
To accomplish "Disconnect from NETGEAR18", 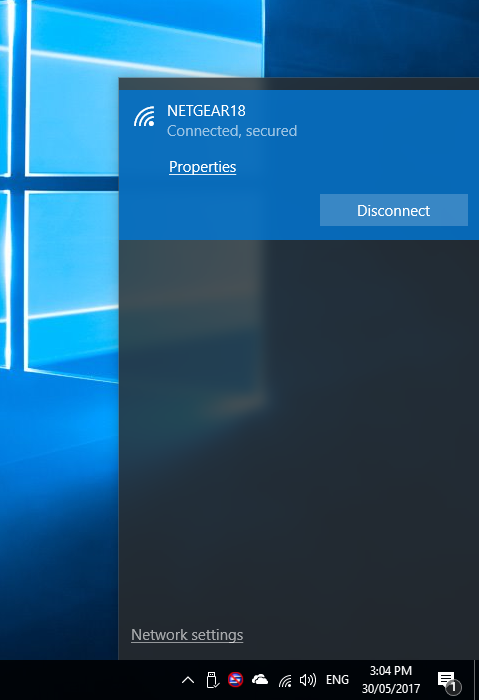I will (394, 210).
